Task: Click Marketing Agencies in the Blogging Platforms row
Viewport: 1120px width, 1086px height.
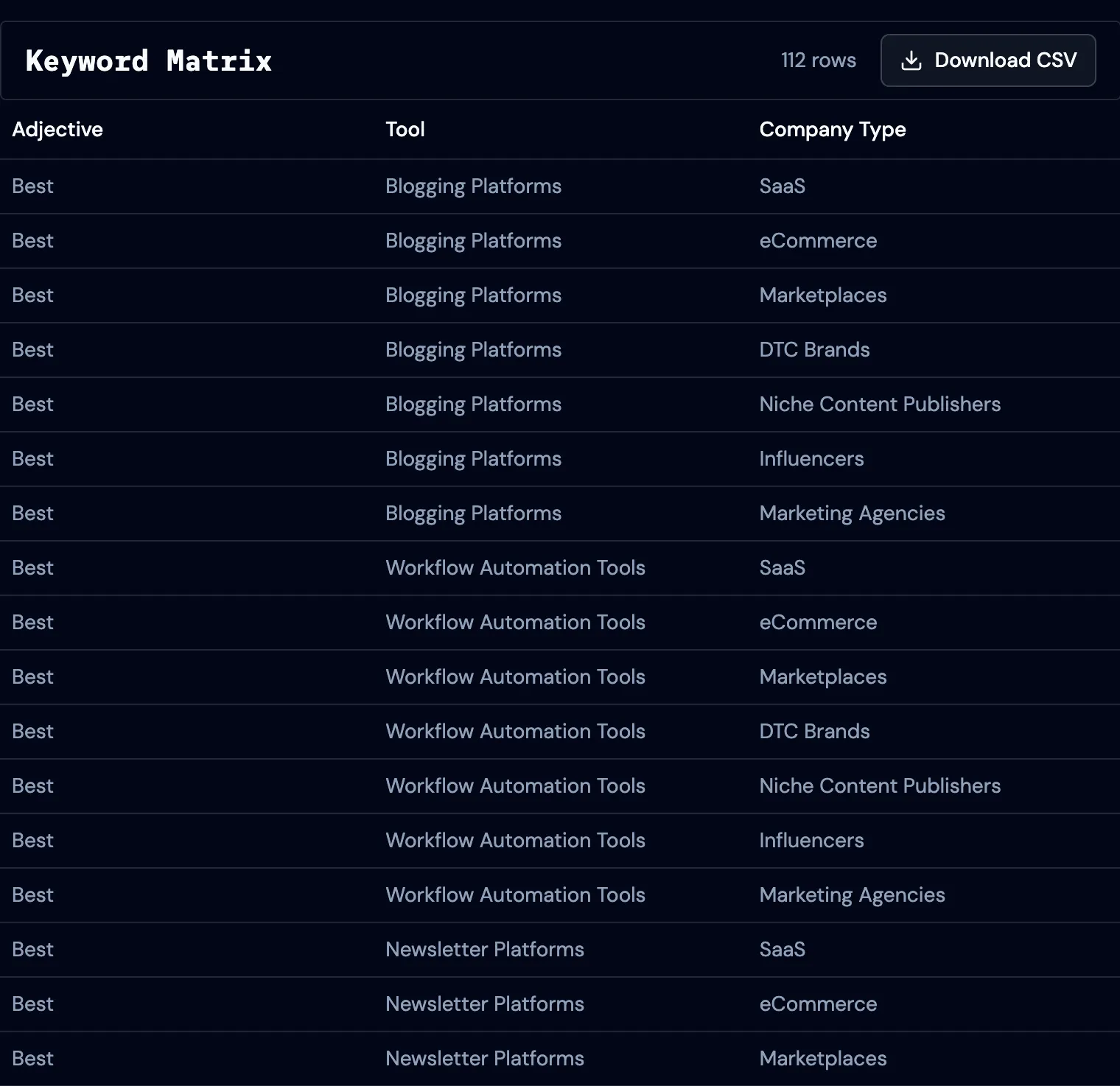Action: [x=852, y=514]
